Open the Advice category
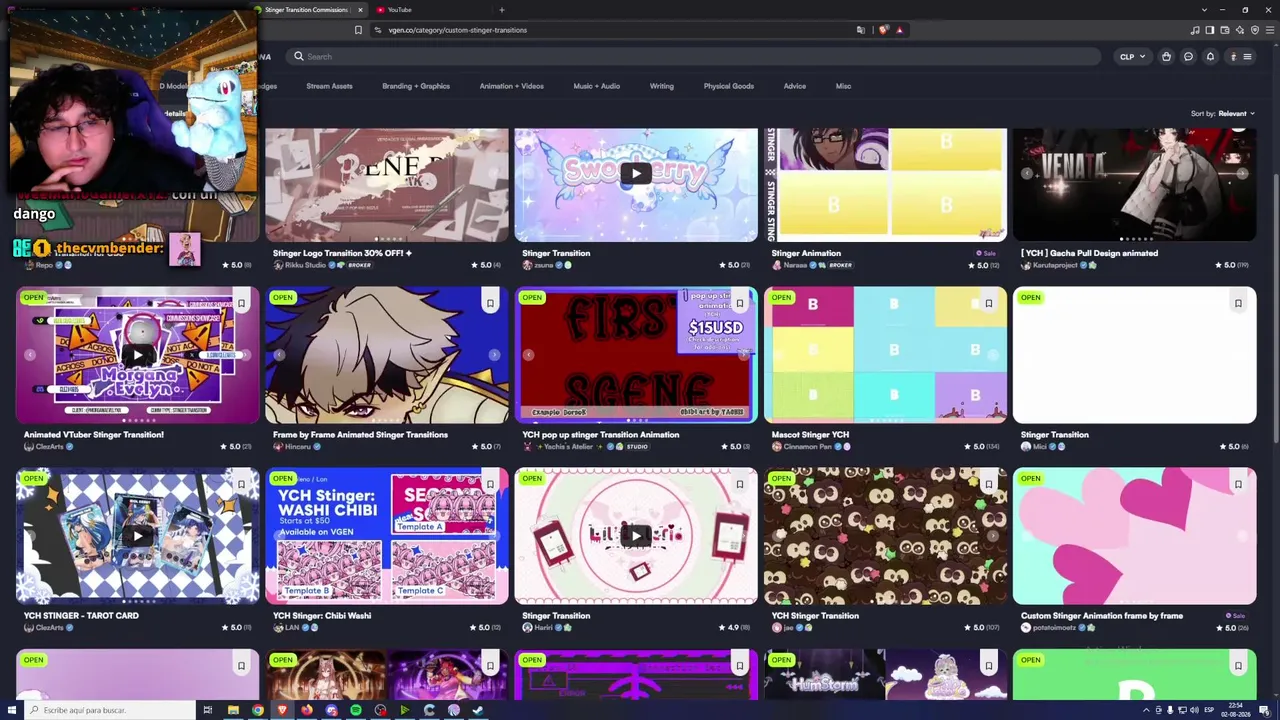 click(795, 86)
